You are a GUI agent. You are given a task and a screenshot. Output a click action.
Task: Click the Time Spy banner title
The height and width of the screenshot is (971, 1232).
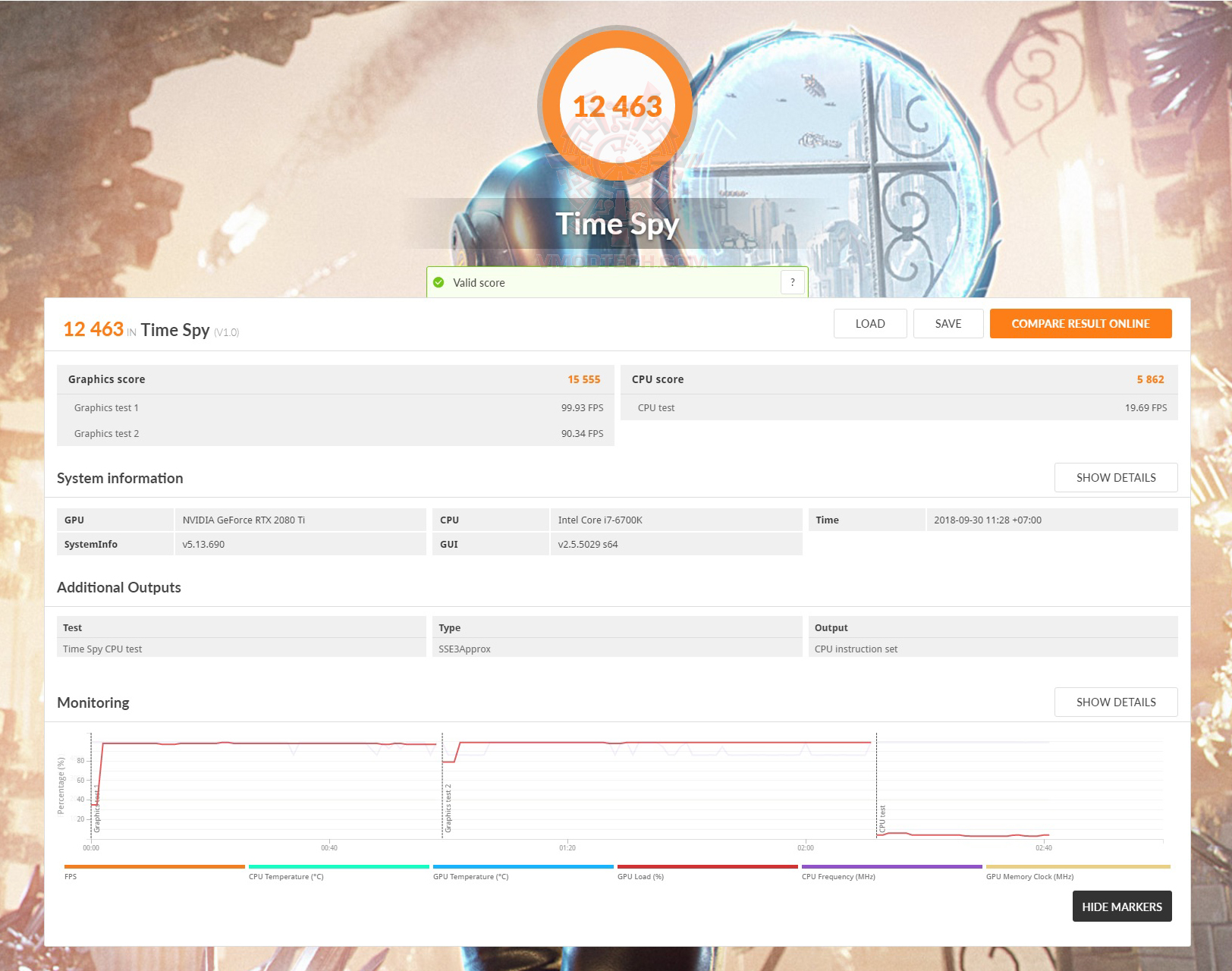[618, 224]
